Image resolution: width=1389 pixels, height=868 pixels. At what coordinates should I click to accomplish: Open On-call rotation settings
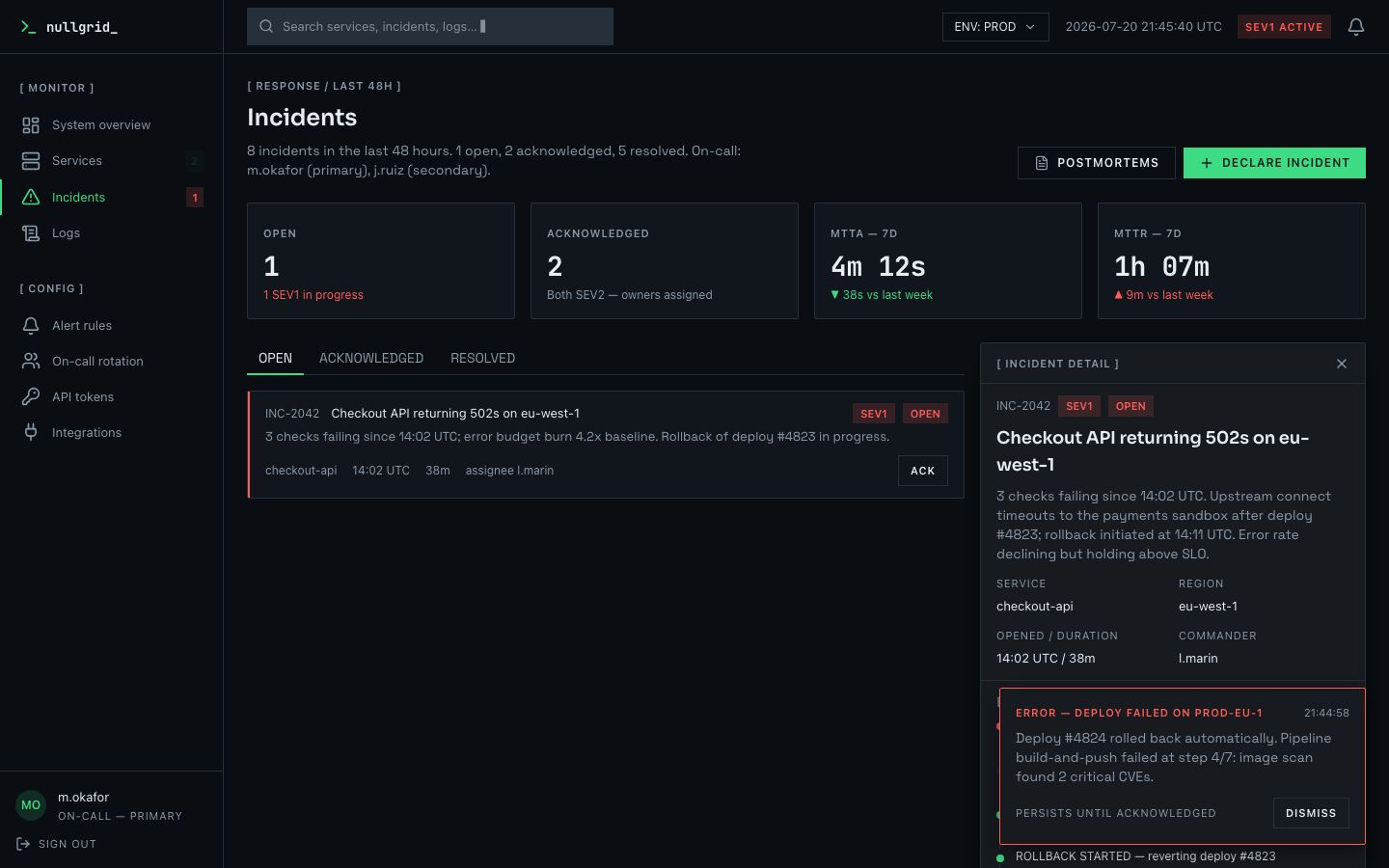pyautogui.click(x=112, y=362)
